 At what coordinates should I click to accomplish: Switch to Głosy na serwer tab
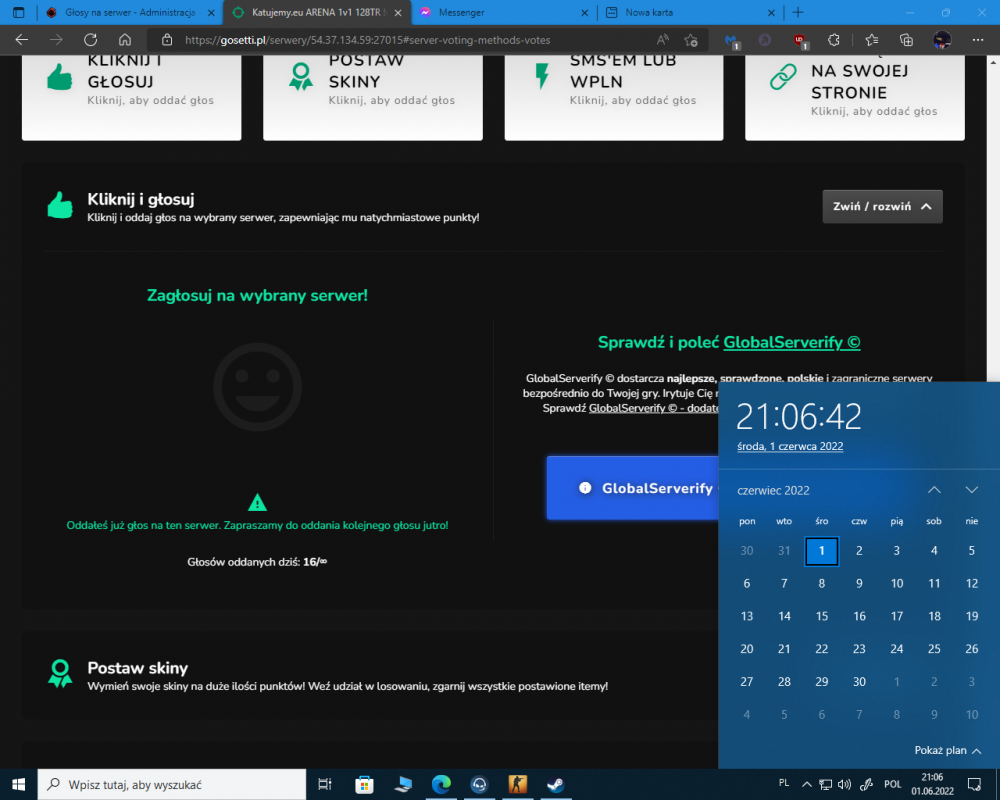(x=131, y=12)
